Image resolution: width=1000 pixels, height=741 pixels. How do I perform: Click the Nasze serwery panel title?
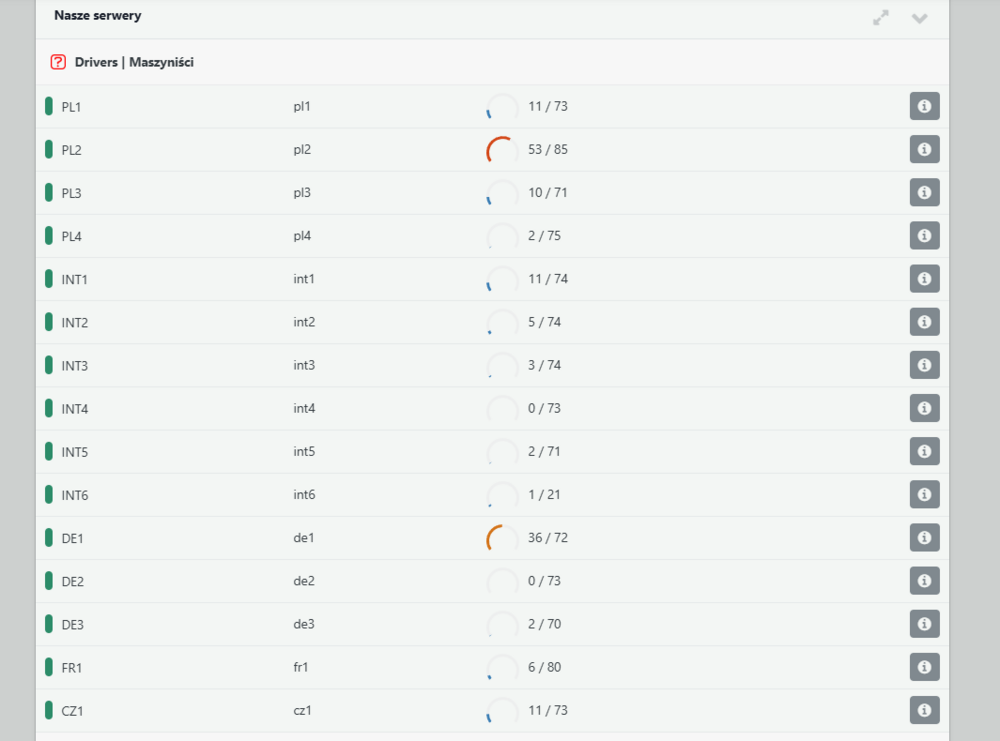point(97,16)
